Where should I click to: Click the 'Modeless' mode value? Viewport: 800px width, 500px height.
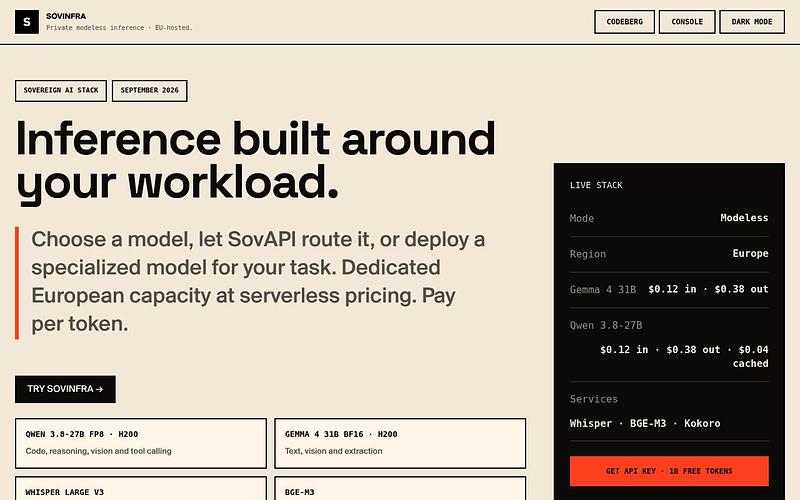coord(744,218)
